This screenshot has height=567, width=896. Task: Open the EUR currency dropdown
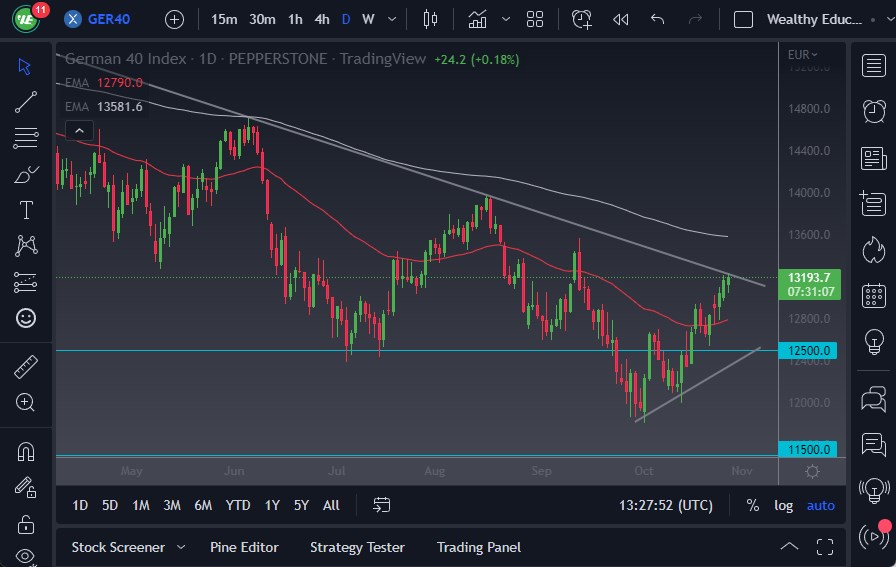(x=802, y=55)
